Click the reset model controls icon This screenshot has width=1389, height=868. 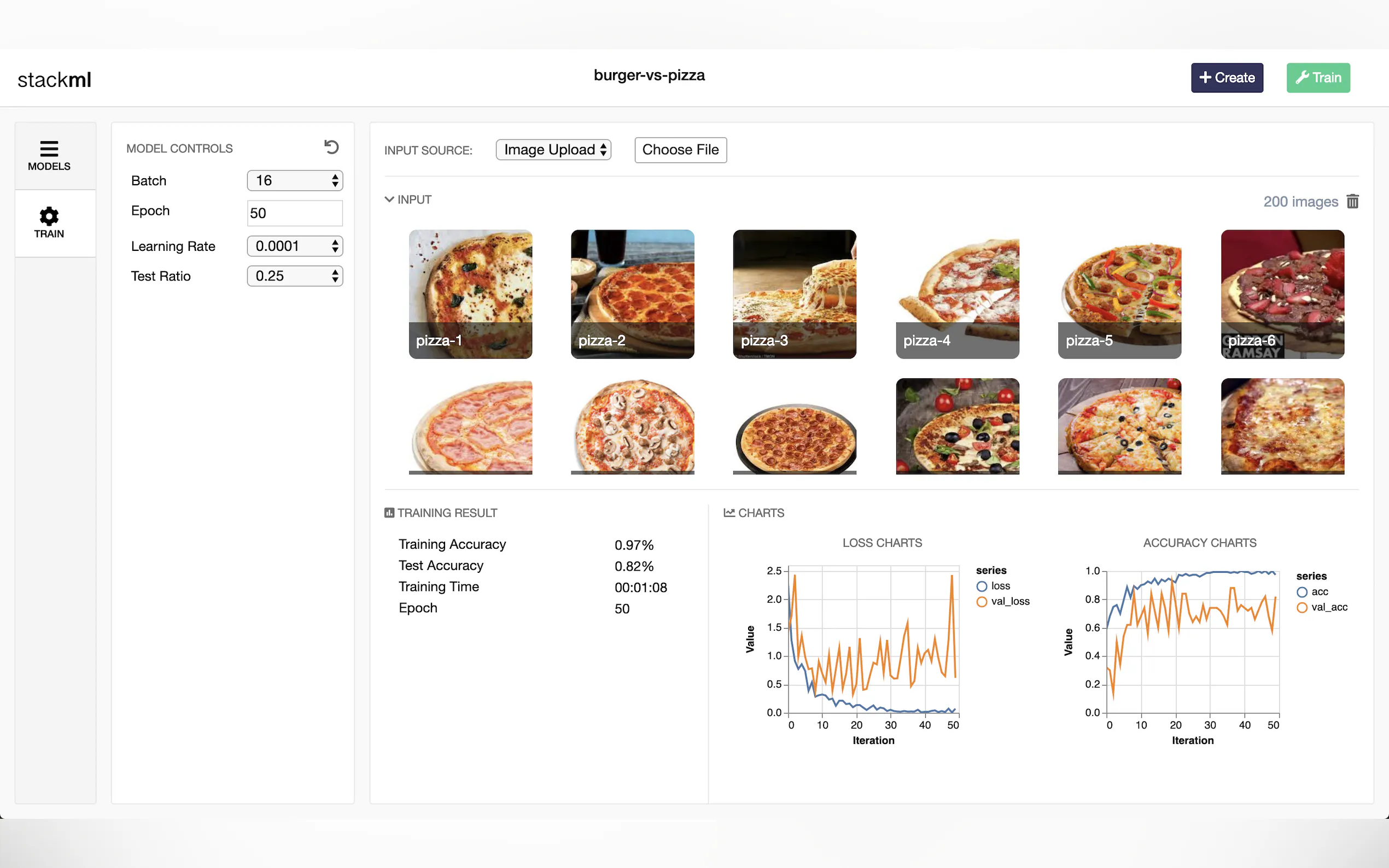(x=331, y=147)
